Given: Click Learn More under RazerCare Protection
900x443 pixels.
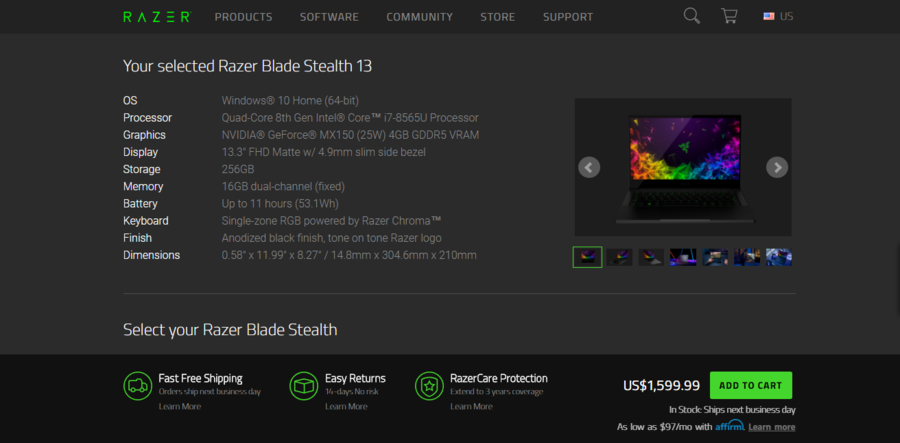Looking at the screenshot, I should click(x=471, y=406).
